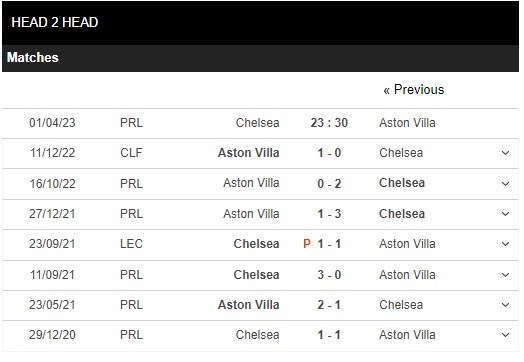
Task: Expand the 27/12/21 match details chevron
Action: tap(505, 214)
